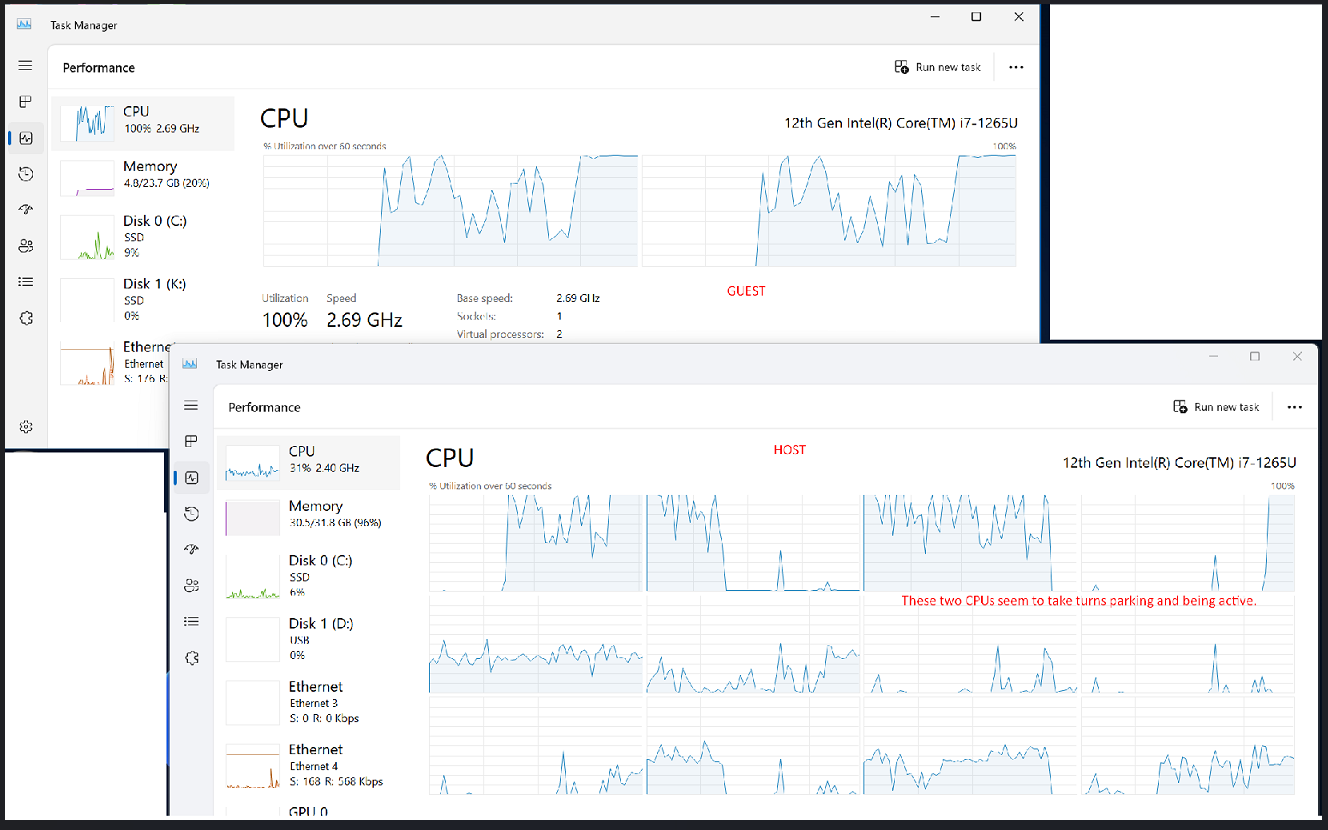Open navigation hamburger menu in host Task Manager

pos(191,405)
